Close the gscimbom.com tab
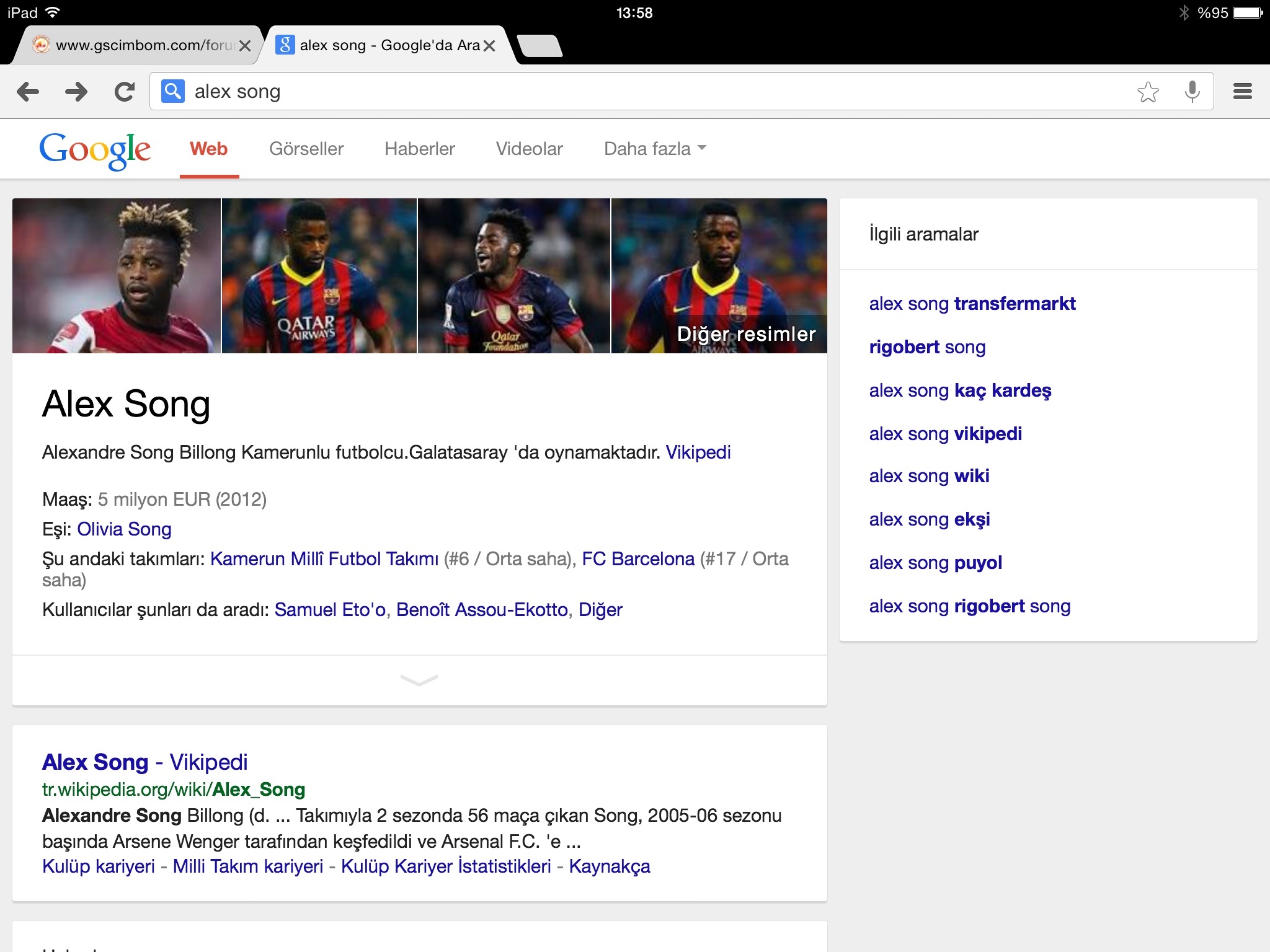This screenshot has height=952, width=1270. pyautogui.click(x=245, y=45)
